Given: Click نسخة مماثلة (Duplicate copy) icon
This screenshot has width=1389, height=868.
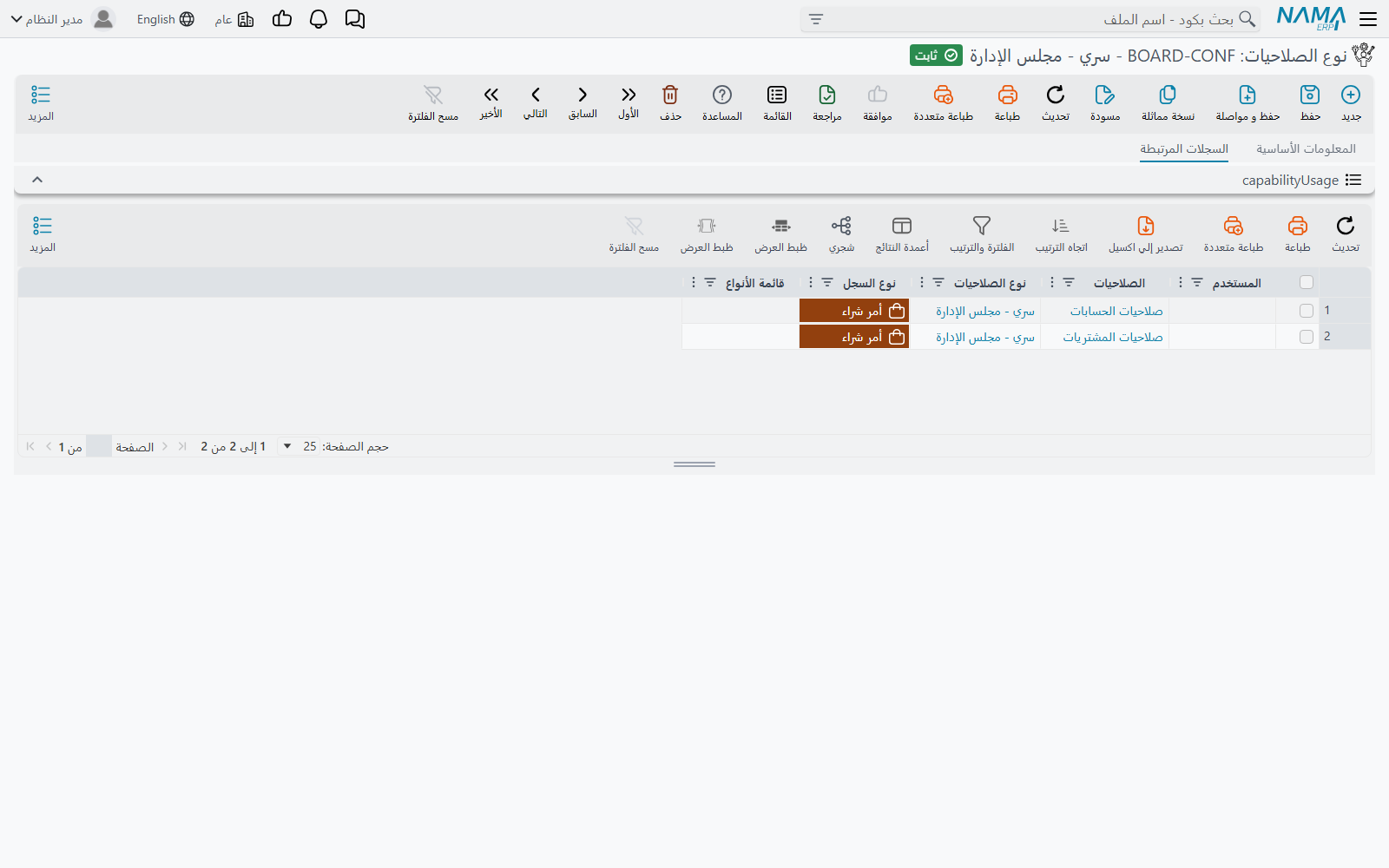Looking at the screenshot, I should (1168, 95).
